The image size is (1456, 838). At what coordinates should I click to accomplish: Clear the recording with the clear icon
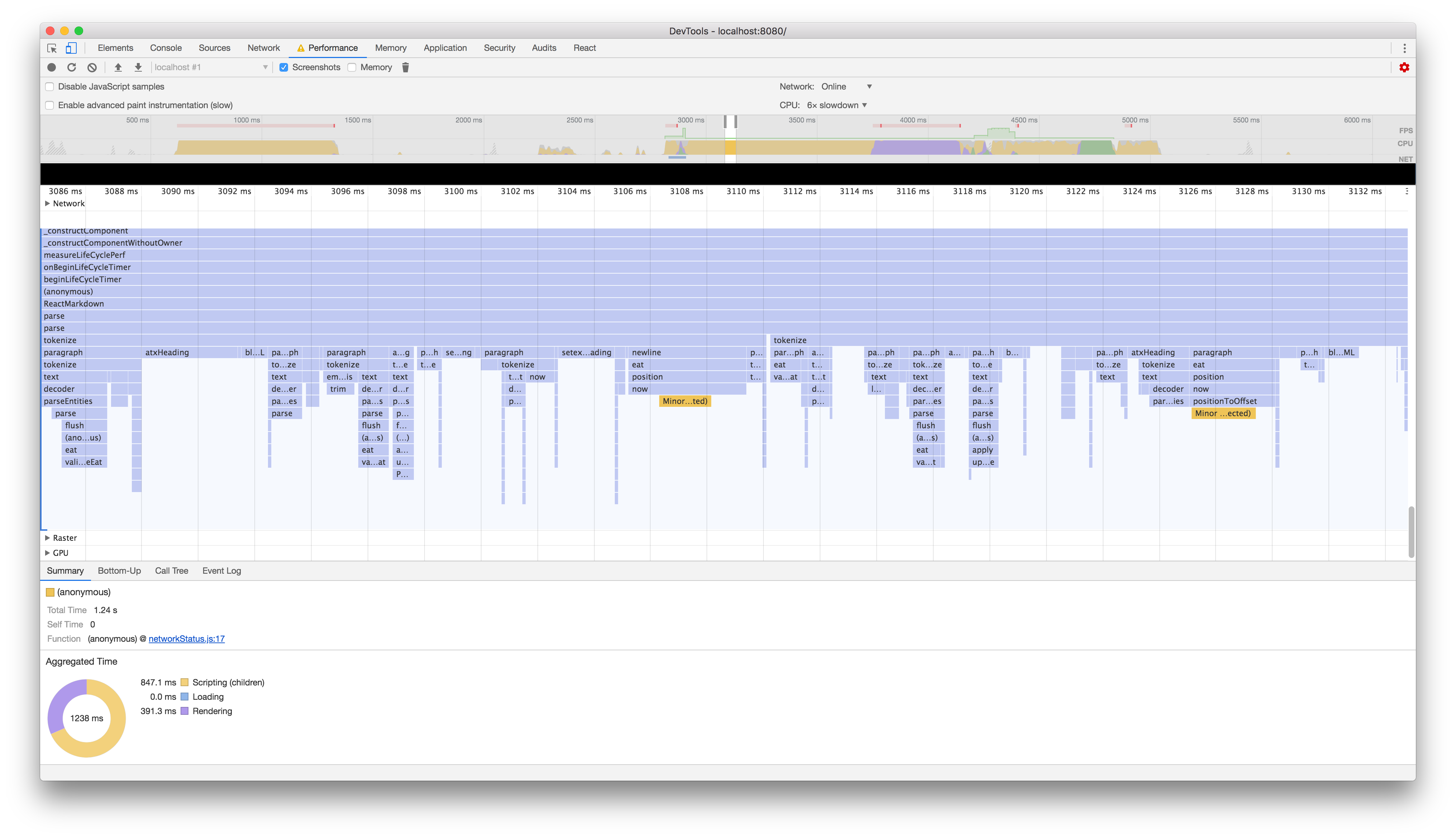(x=92, y=67)
